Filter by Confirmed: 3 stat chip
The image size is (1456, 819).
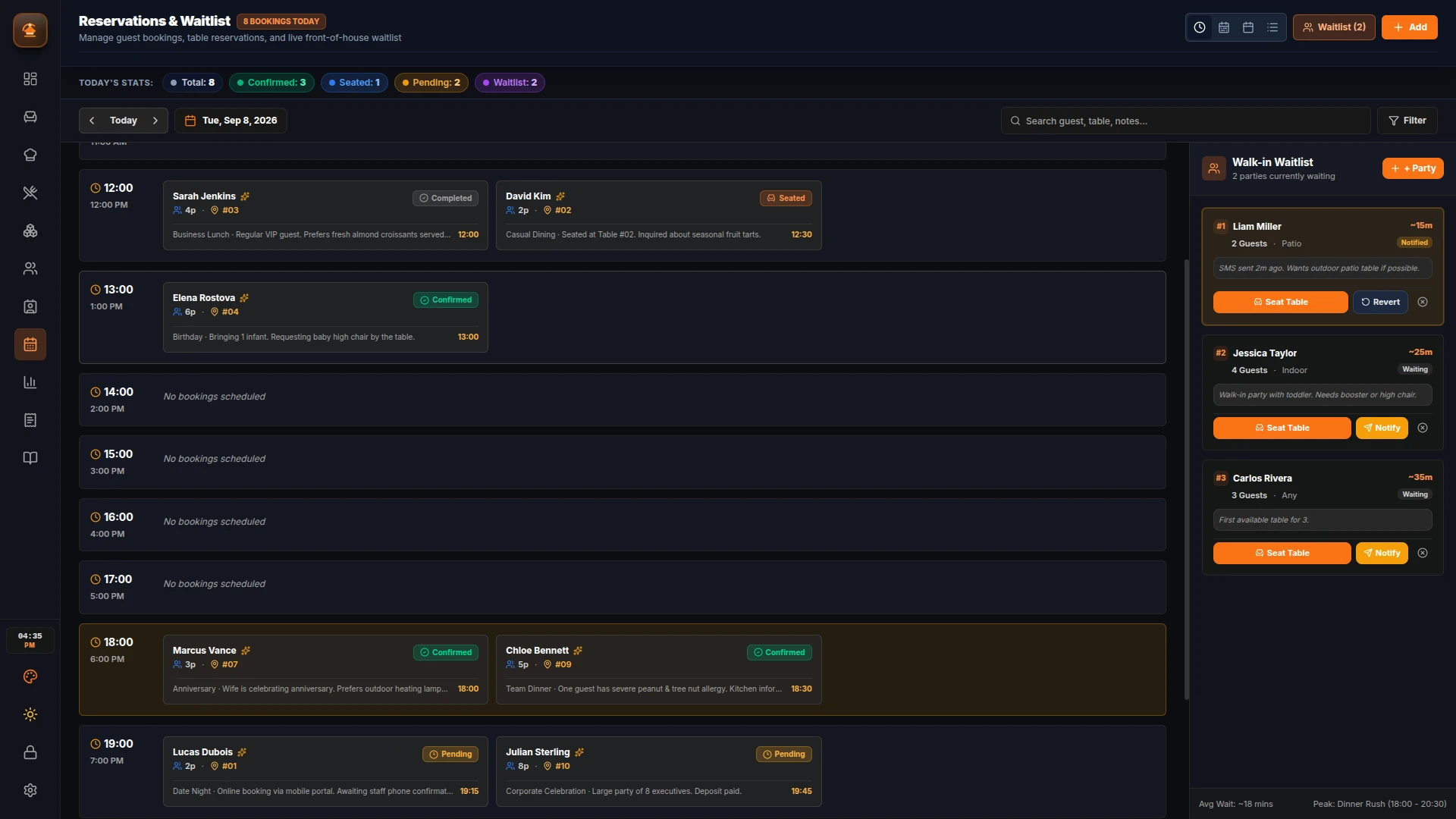[271, 83]
